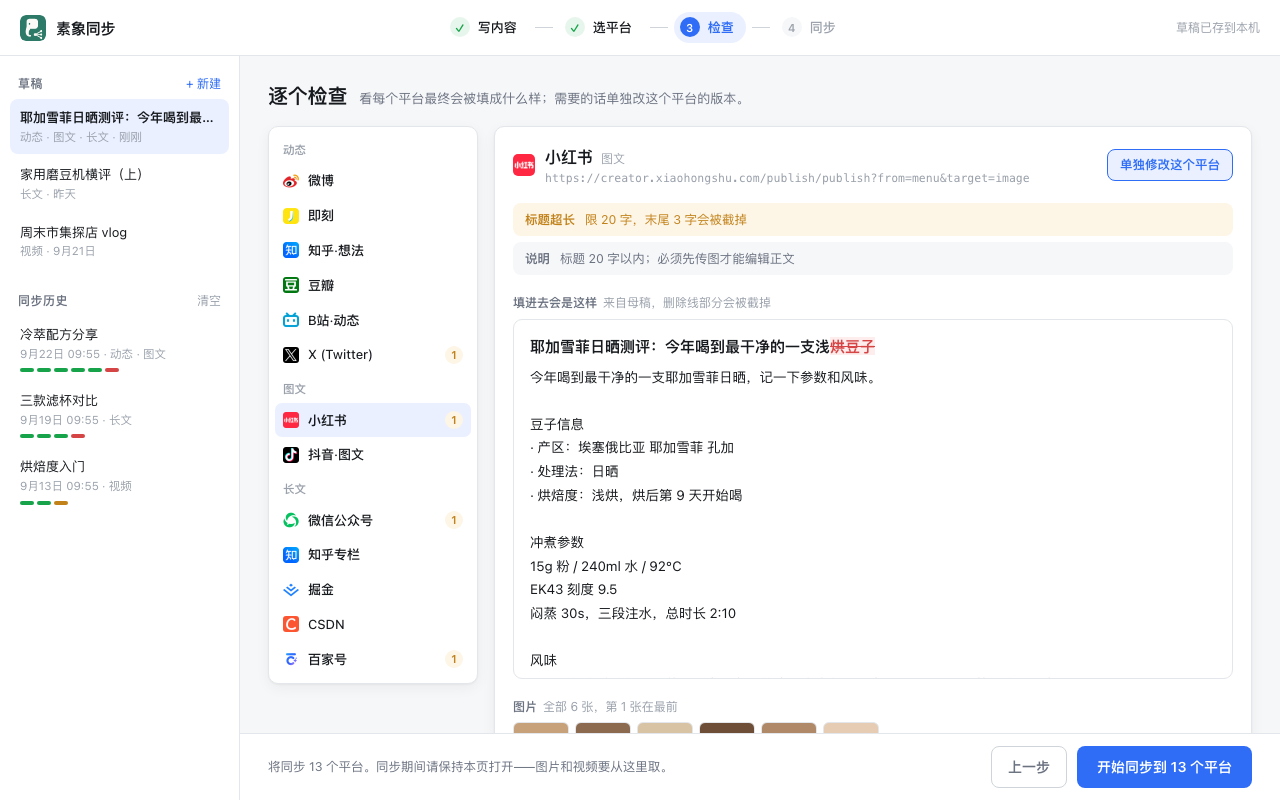The width and height of the screenshot is (1280, 800).
Task: Select CSDN platform row
Action: [373, 624]
